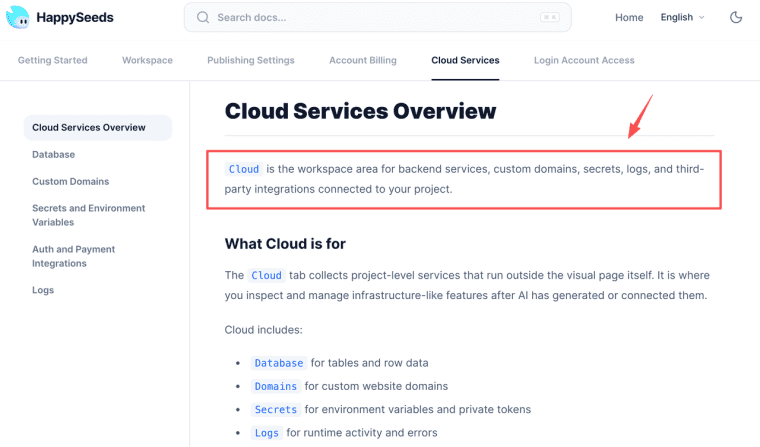Click the Domains code tag in list
Viewport: 760px width, 447px height.
click(x=276, y=386)
